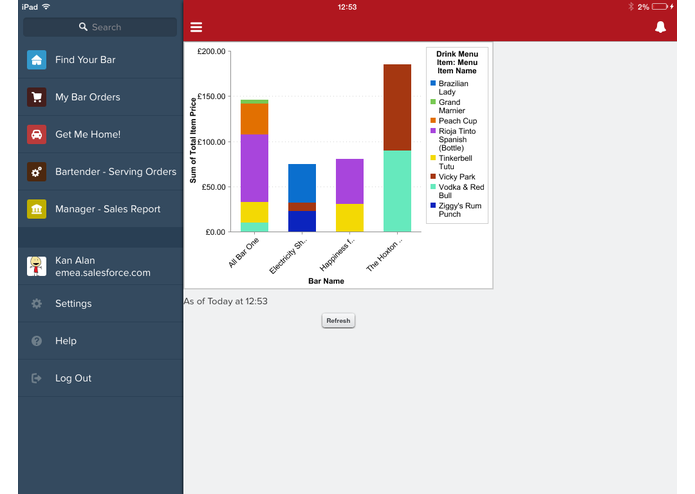Click the £100.00 axis value
Viewport: 695px width, 494px height.
pyautogui.click(x=211, y=142)
